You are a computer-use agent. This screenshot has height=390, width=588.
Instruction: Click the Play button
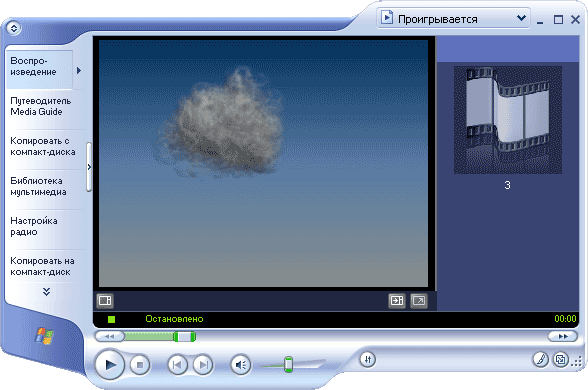pyautogui.click(x=109, y=364)
